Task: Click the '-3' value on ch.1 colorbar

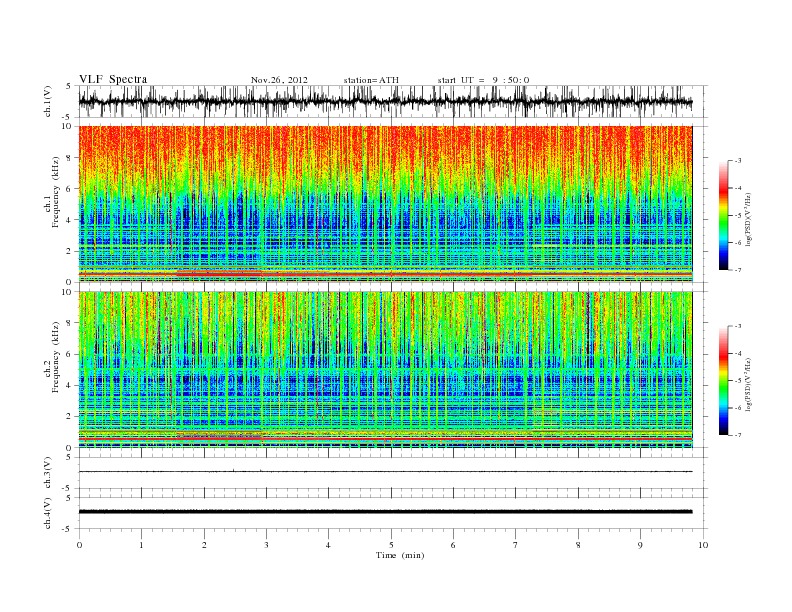Action: click(x=737, y=161)
